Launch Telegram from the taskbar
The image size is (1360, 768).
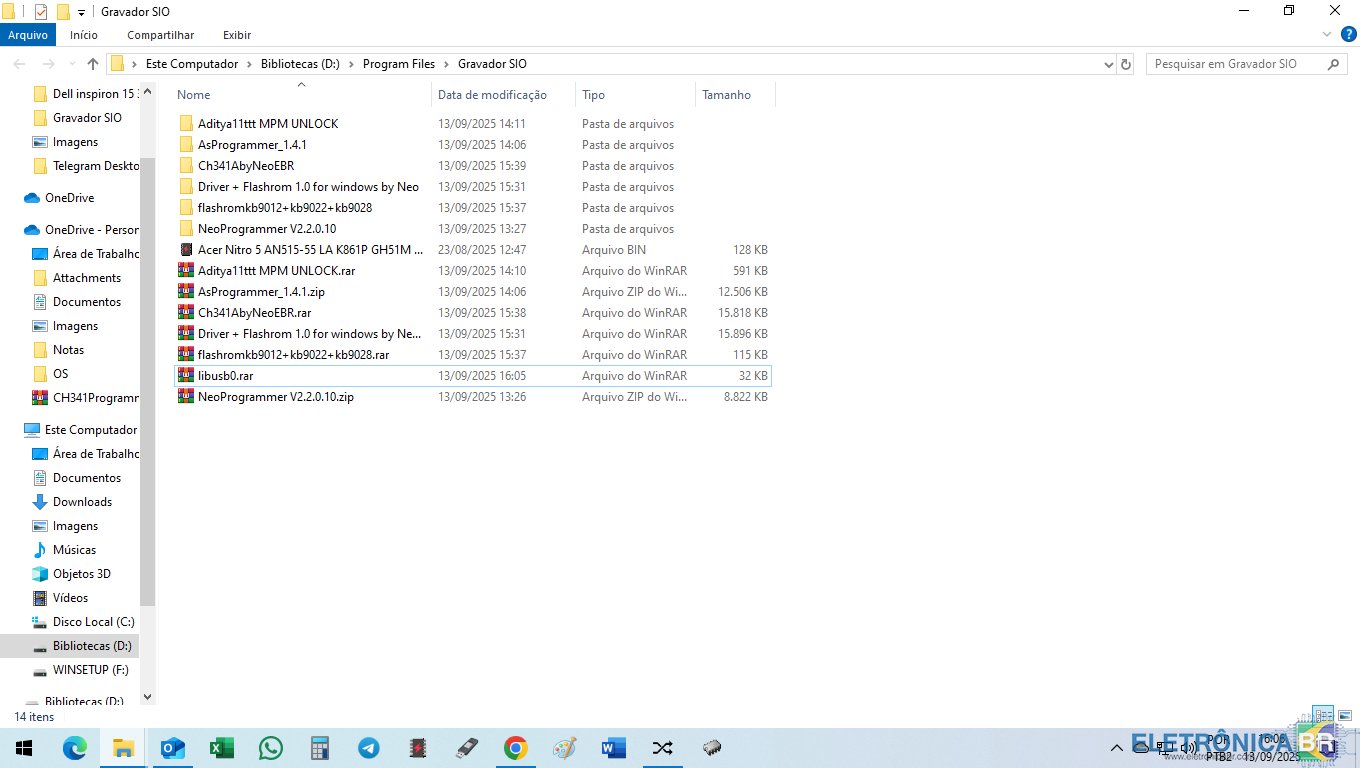(x=368, y=748)
